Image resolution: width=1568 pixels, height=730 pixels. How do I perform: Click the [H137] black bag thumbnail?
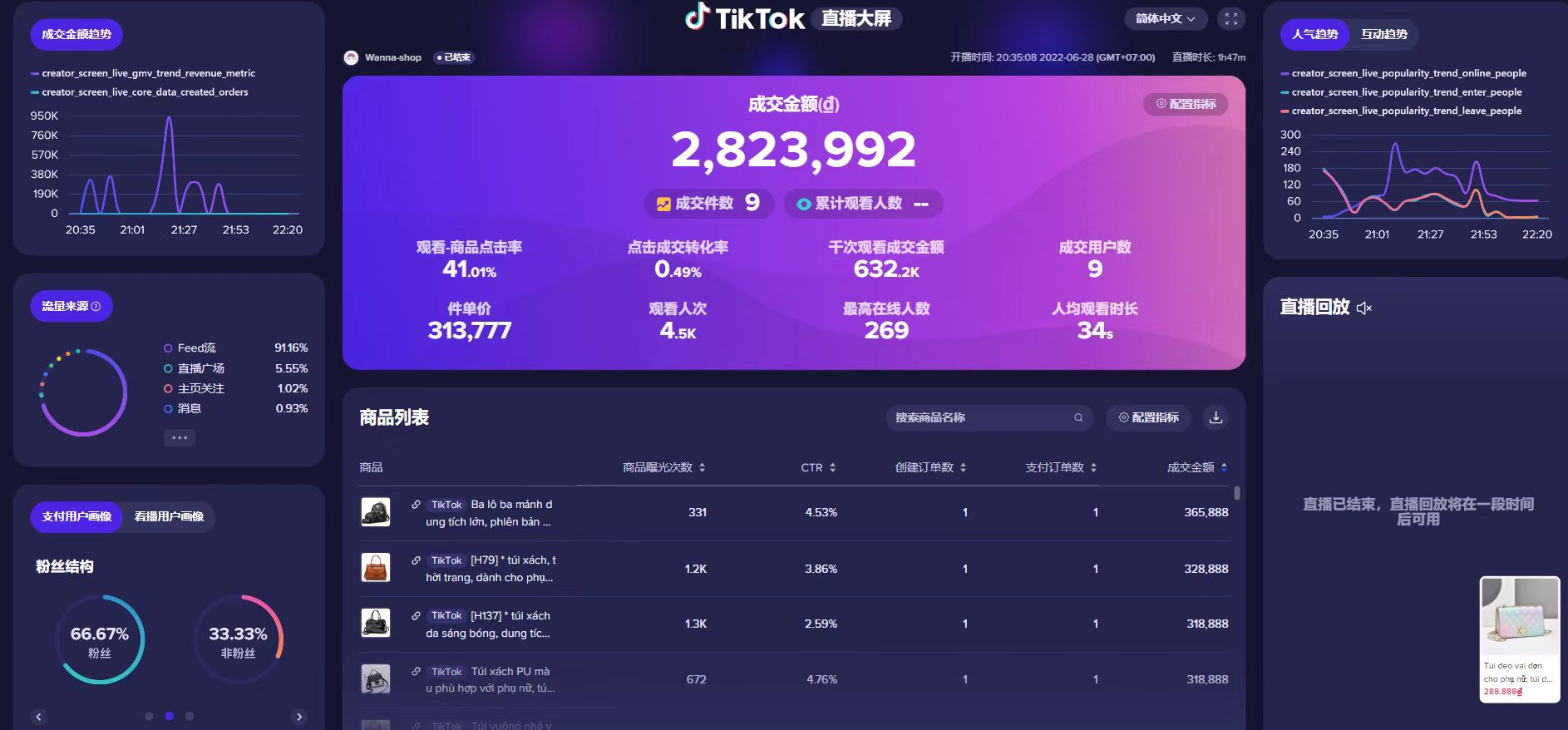click(376, 624)
